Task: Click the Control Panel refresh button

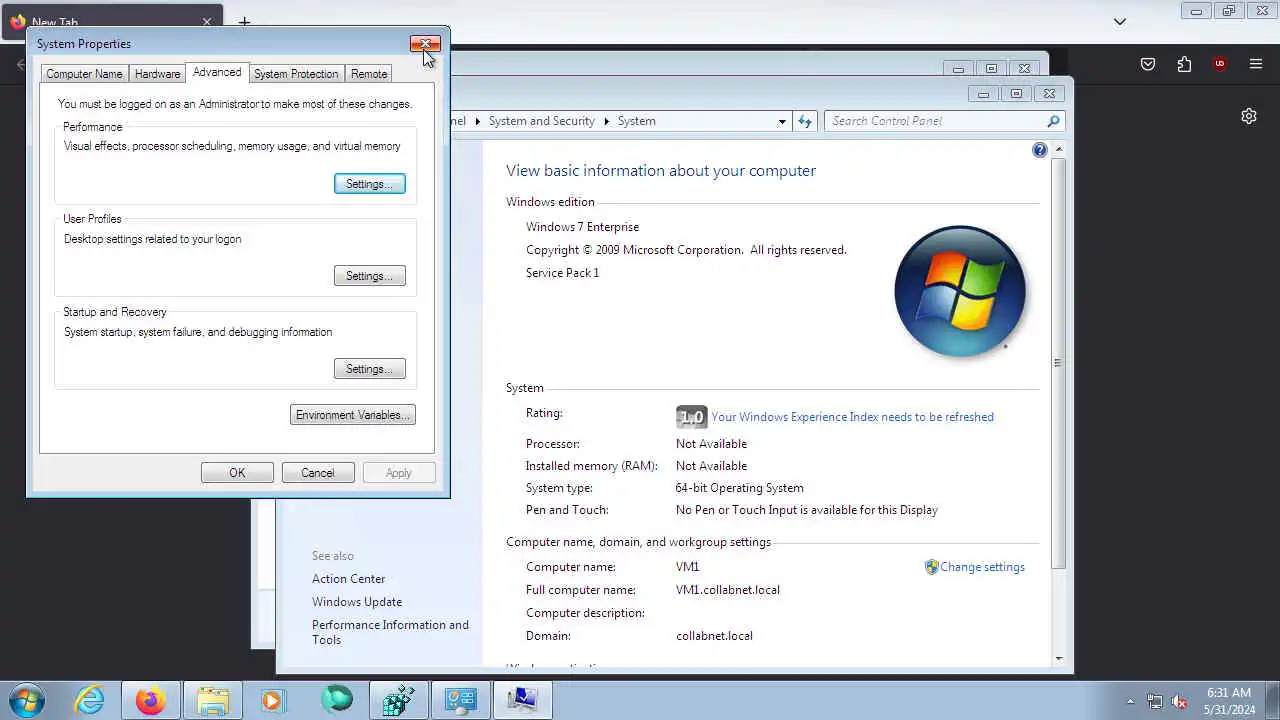Action: [805, 121]
